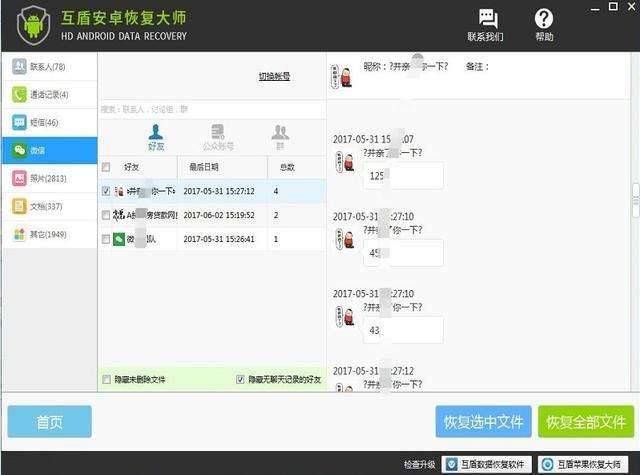Image resolution: width=640 pixels, height=475 pixels.
Task: Toggle the 隐藏无聊天记录的好友 checkbox
Action: 240,380
